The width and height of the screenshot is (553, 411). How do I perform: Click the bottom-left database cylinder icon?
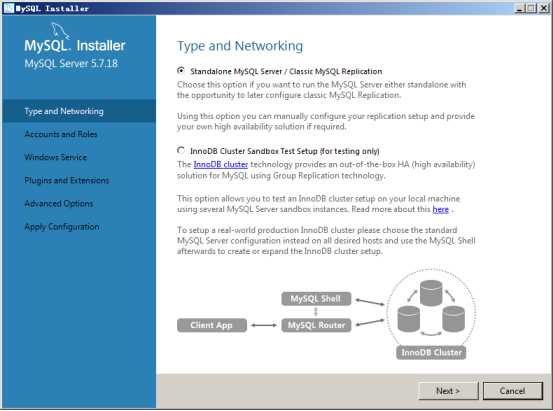click(x=408, y=319)
